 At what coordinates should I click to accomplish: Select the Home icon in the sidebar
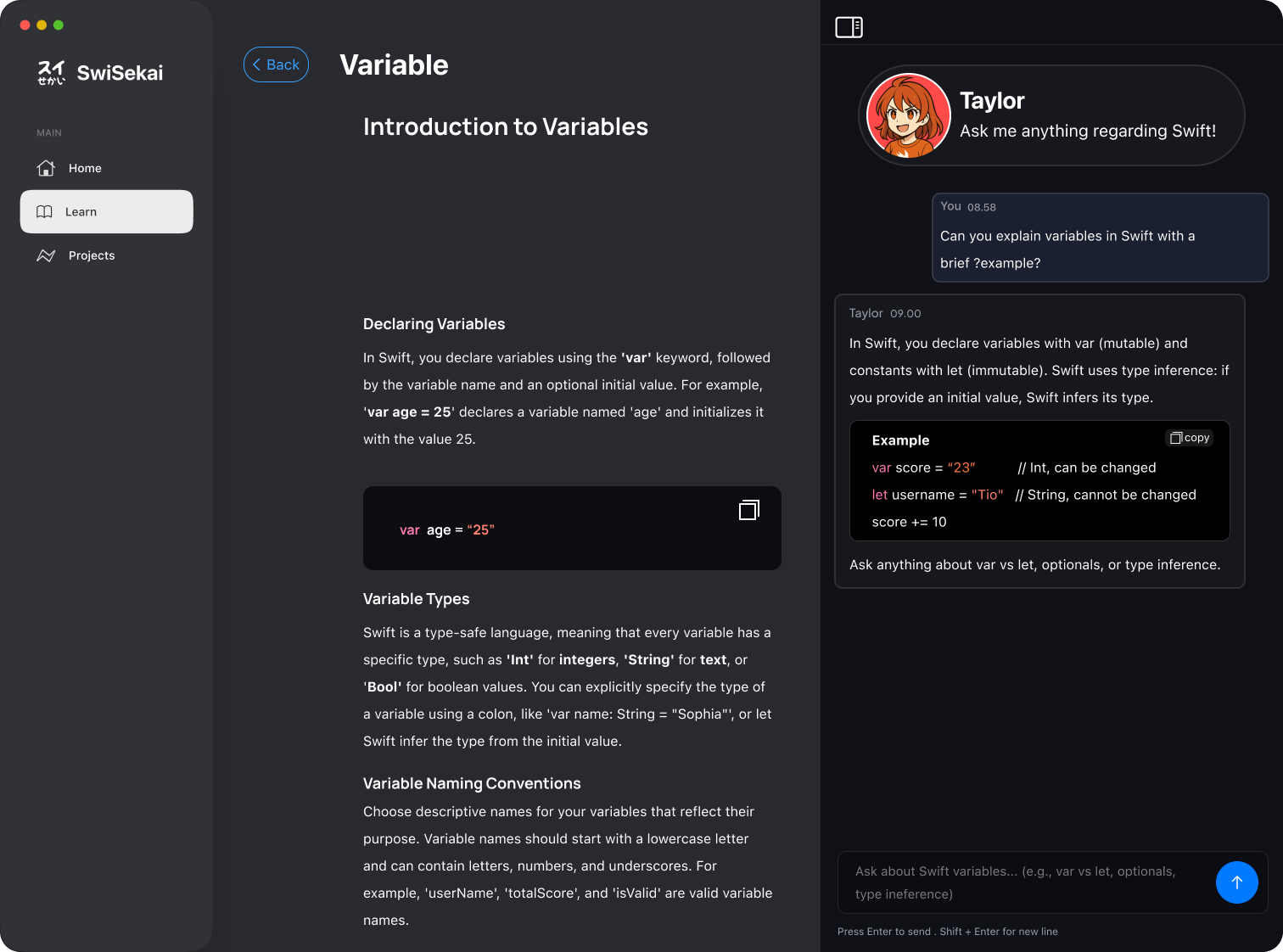(x=46, y=168)
